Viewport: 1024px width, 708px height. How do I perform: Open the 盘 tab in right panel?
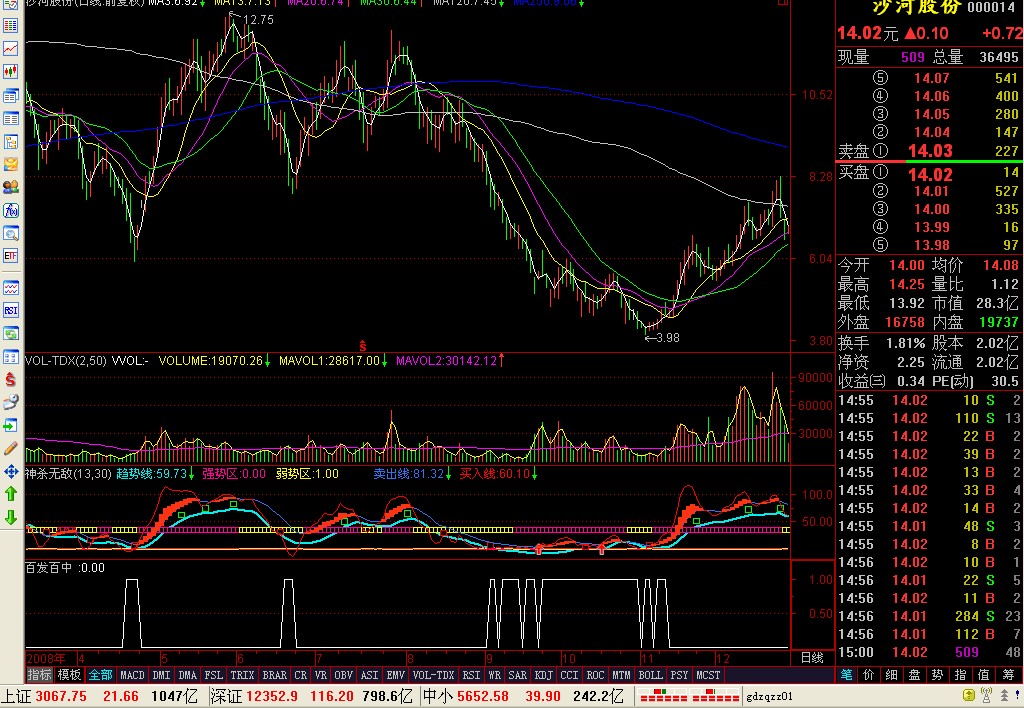(915, 675)
